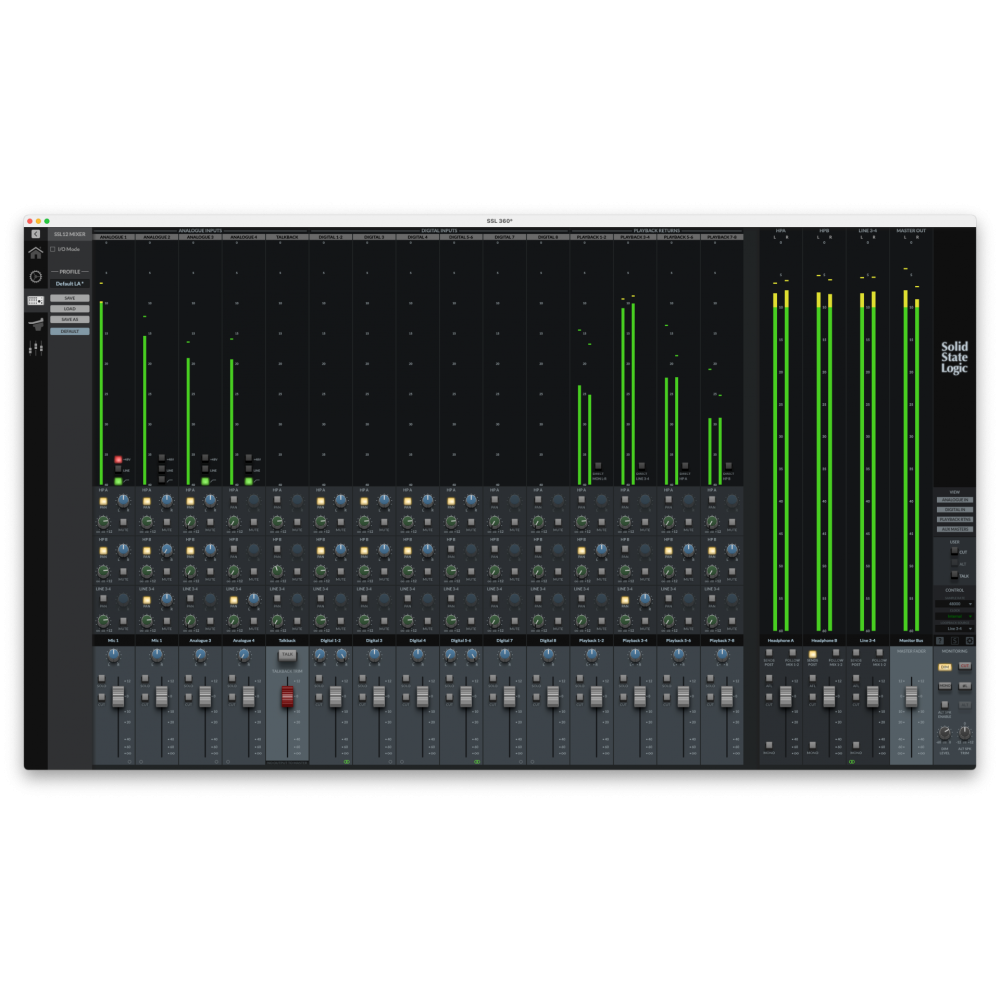1000x1000 pixels.
Task: Click Digital 1-2 HP A send pan knob
Action: point(341,501)
